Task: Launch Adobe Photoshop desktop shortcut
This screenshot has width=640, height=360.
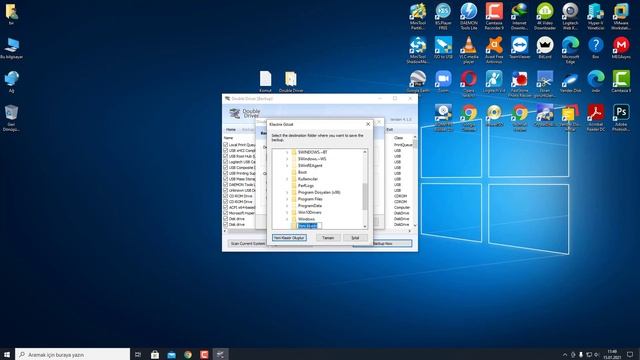Action: click(621, 117)
